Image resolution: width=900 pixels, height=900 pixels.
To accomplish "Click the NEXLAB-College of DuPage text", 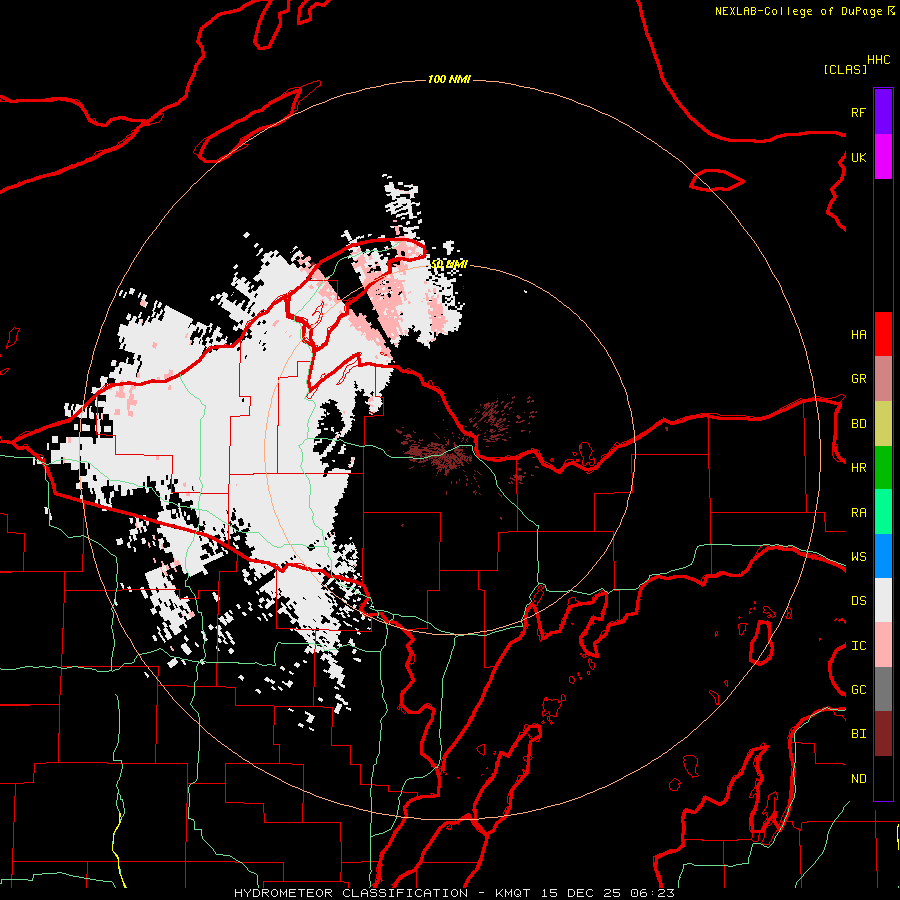I will [798, 11].
